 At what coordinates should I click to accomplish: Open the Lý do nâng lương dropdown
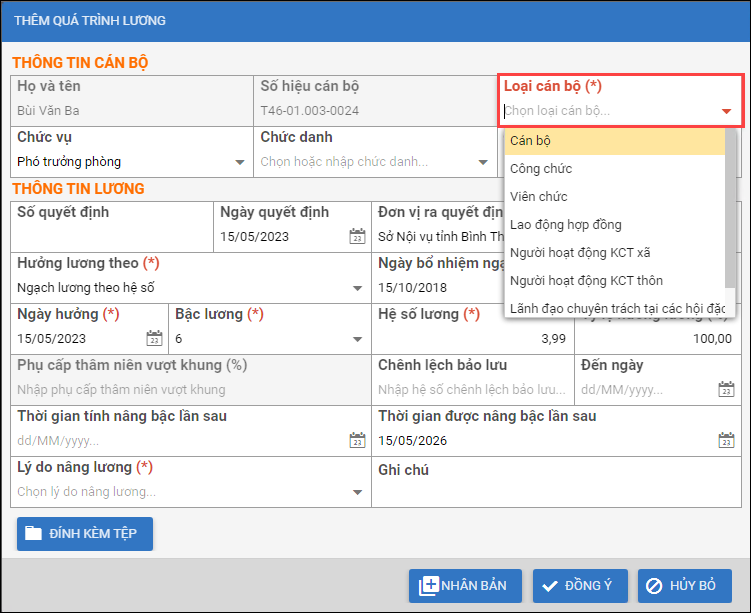click(358, 492)
